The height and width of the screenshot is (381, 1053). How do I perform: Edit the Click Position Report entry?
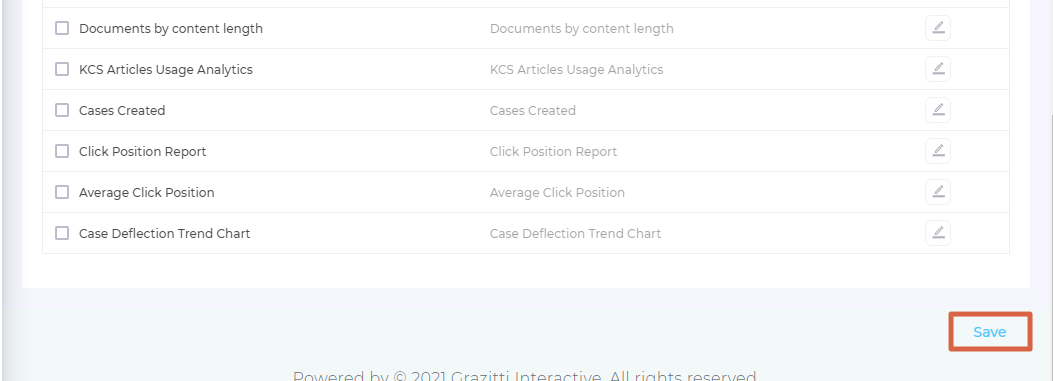tap(937, 151)
